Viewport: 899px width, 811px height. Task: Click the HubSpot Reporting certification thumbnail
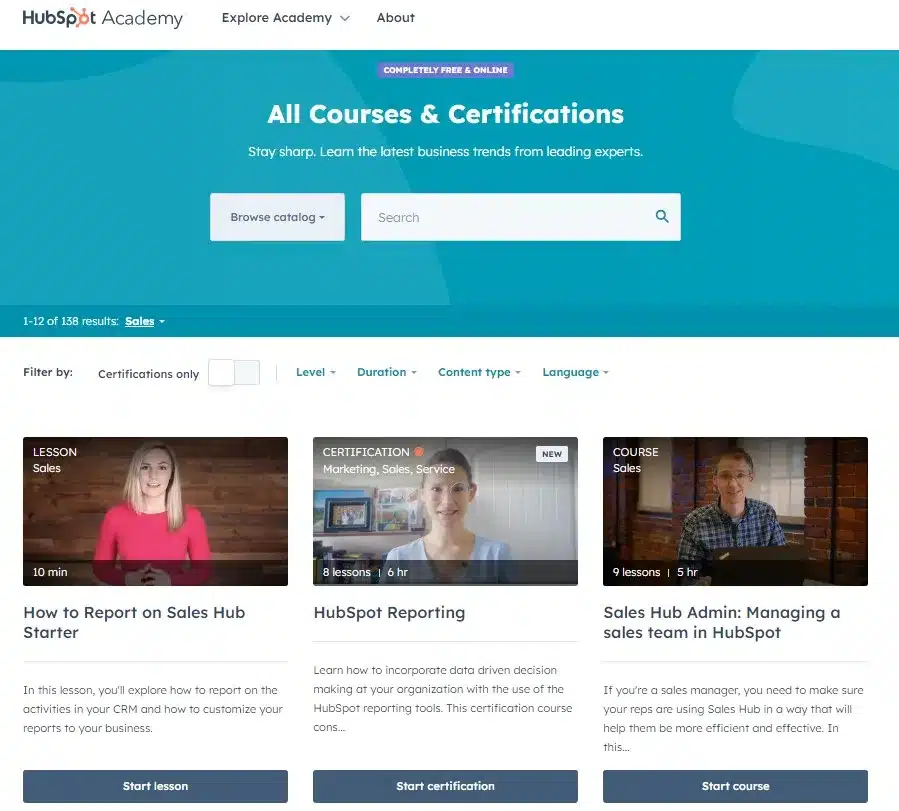tap(445, 511)
